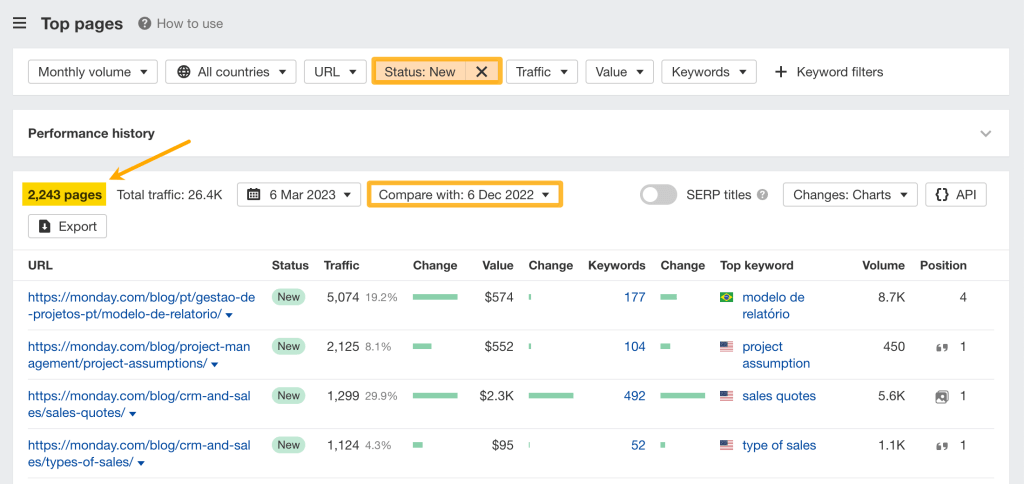The width and height of the screenshot is (1024, 484).
Task: Click the quote icon in type of sales row
Action: 941,446
